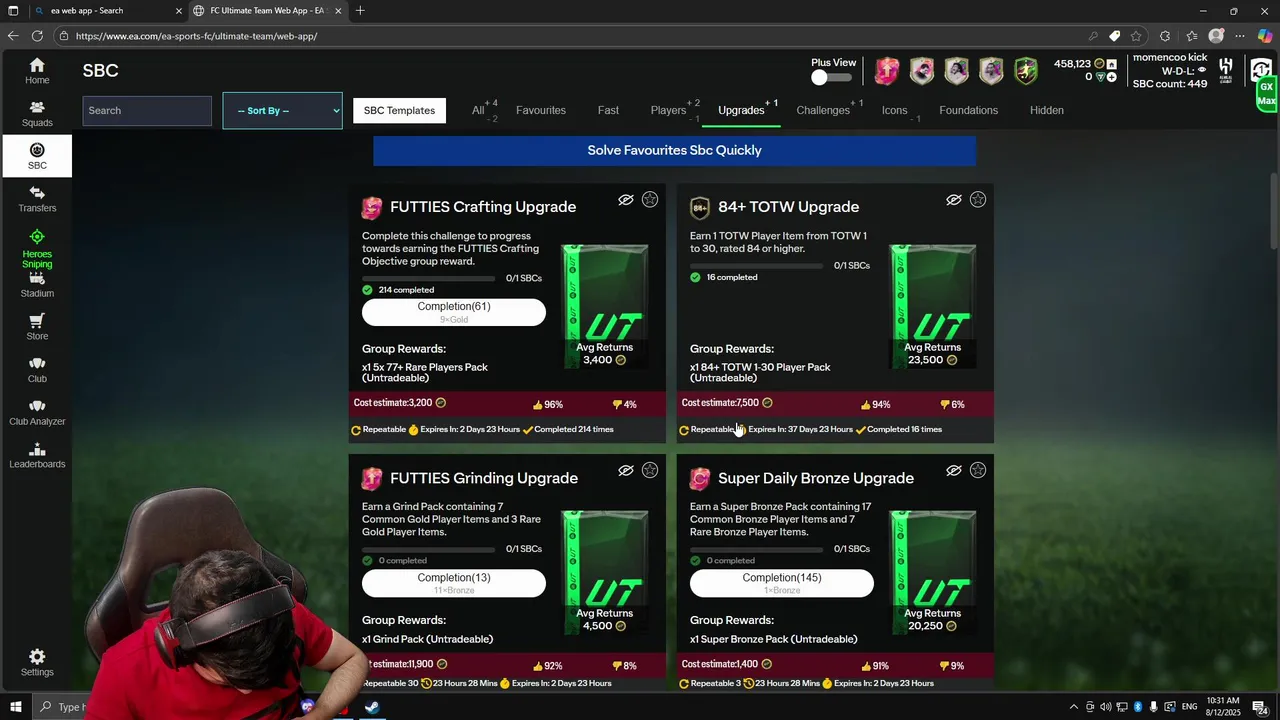Click the GX Max extension badge

coord(1266,95)
